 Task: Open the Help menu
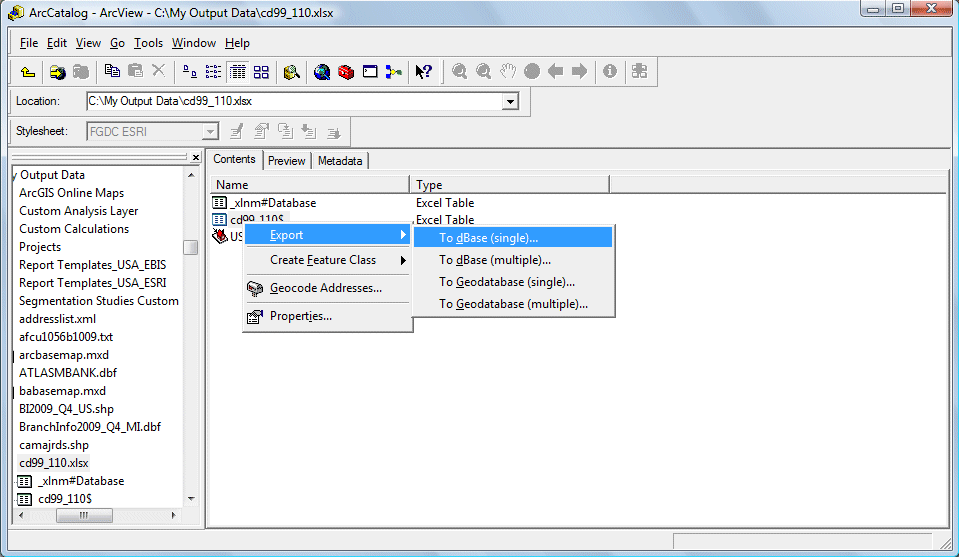237,43
